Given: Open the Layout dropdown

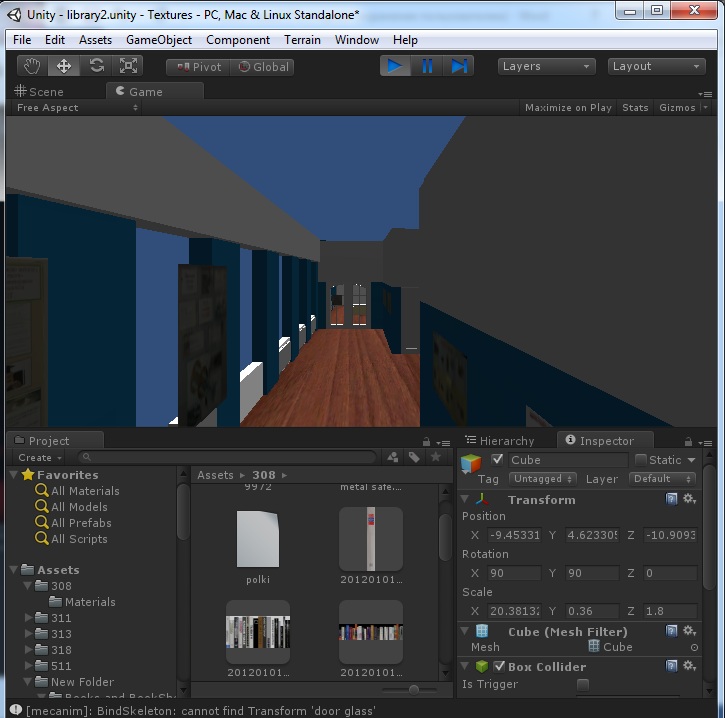Looking at the screenshot, I should [656, 66].
